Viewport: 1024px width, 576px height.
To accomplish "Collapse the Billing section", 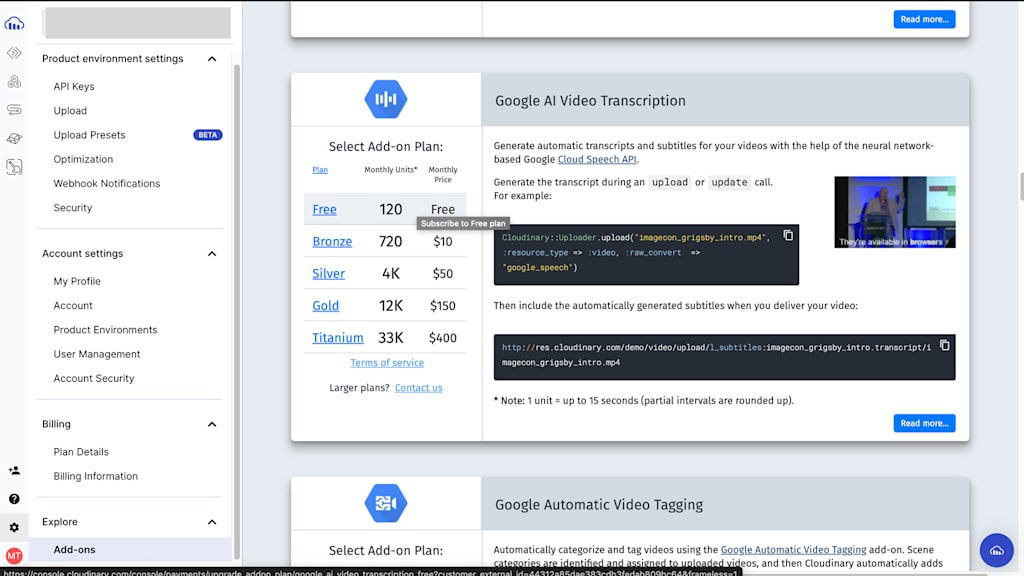I will (212, 424).
